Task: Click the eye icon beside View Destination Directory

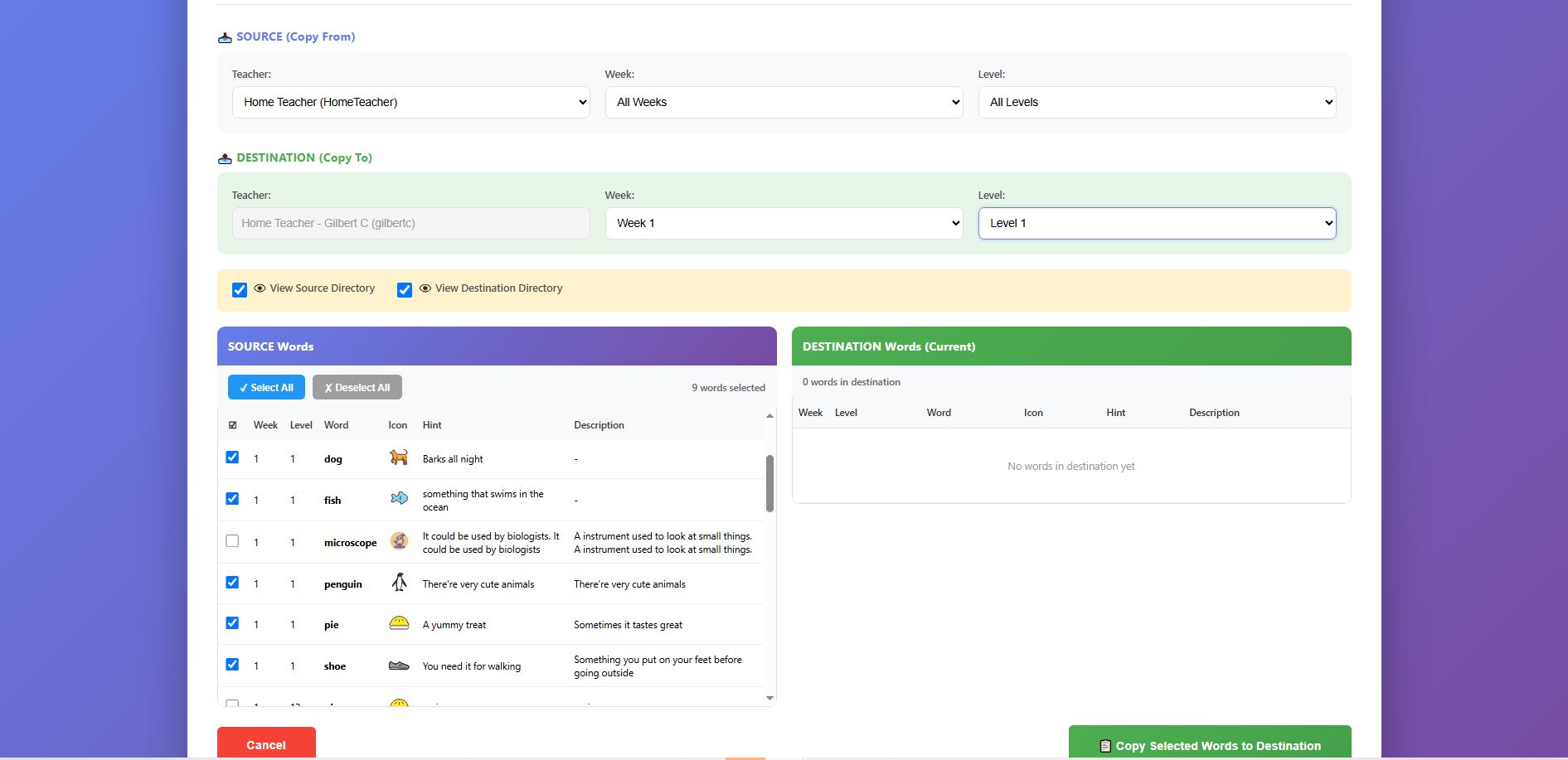Action: pyautogui.click(x=425, y=288)
